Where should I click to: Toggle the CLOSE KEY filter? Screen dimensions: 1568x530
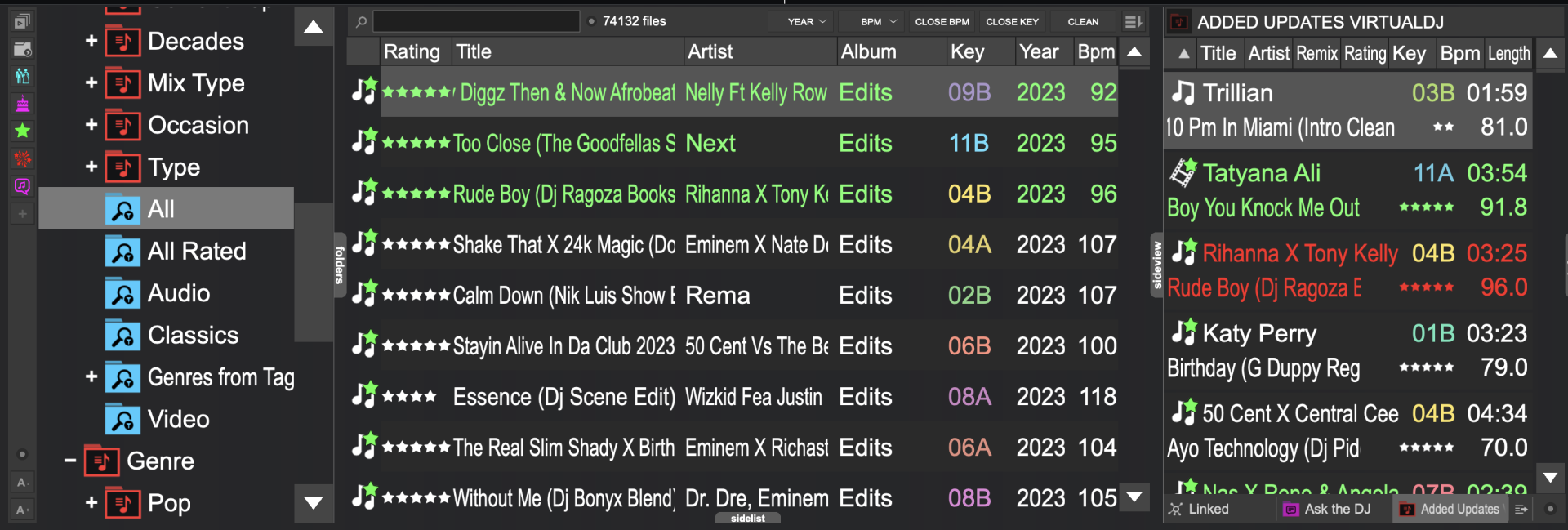click(x=1012, y=22)
